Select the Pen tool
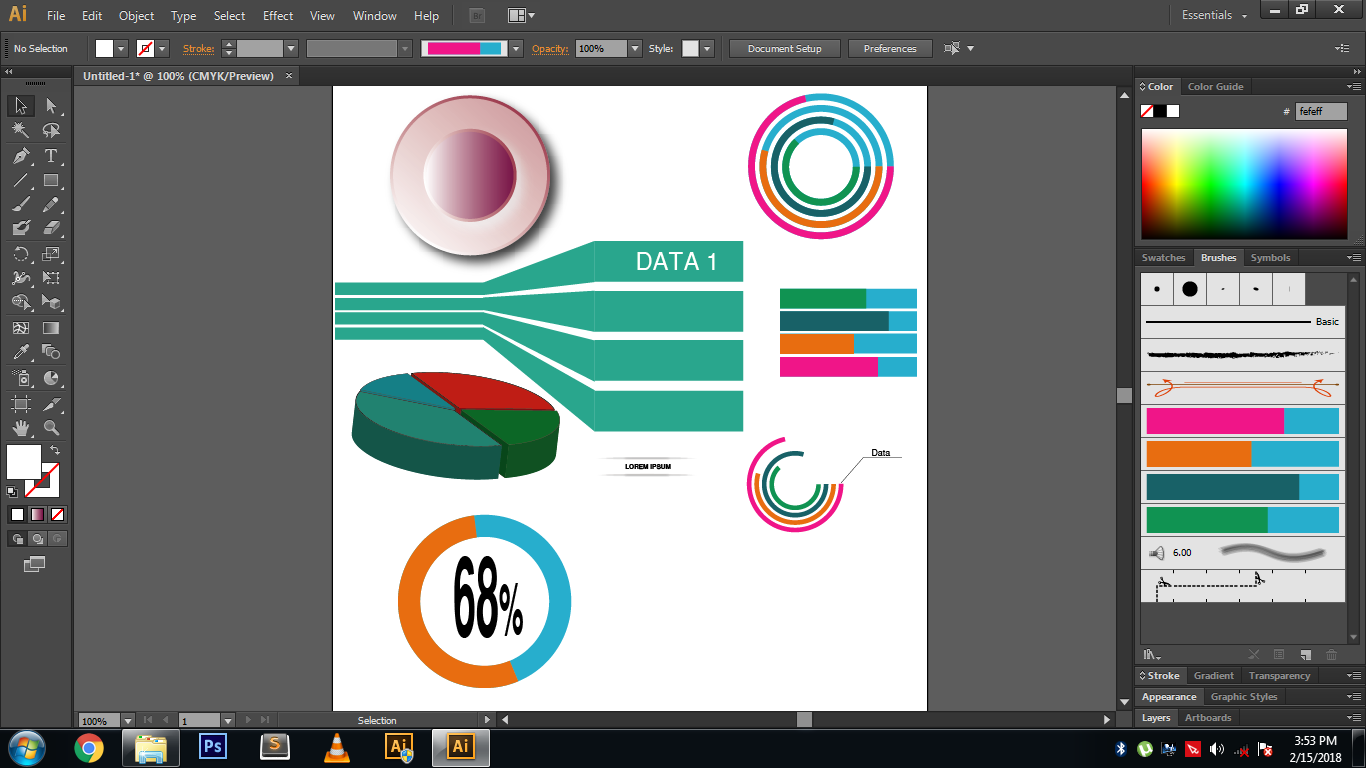The width and height of the screenshot is (1366, 768). pos(20,156)
